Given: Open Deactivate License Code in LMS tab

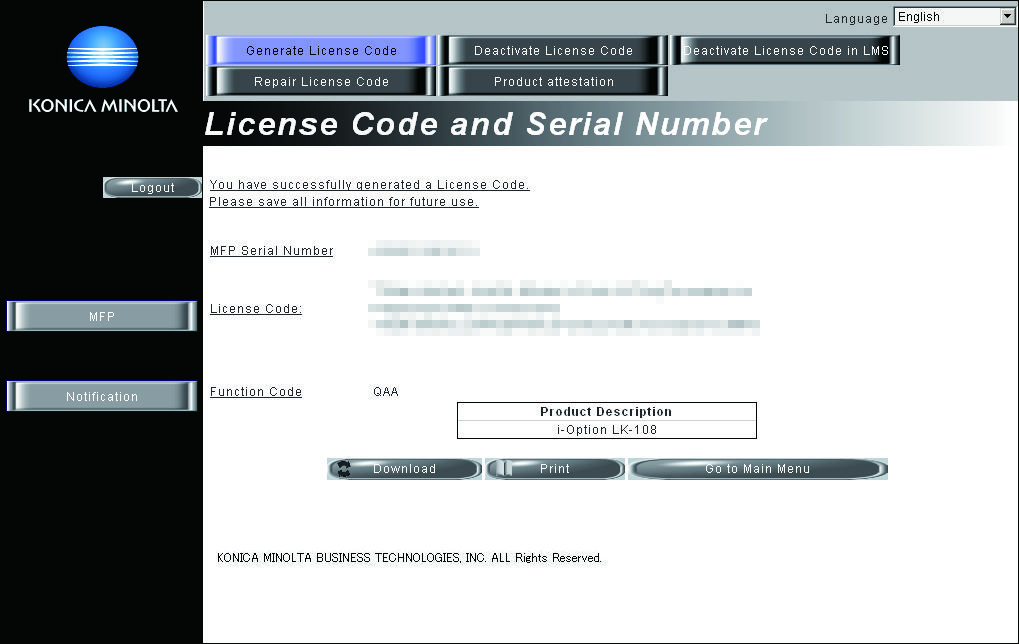Looking at the screenshot, I should 786,51.
